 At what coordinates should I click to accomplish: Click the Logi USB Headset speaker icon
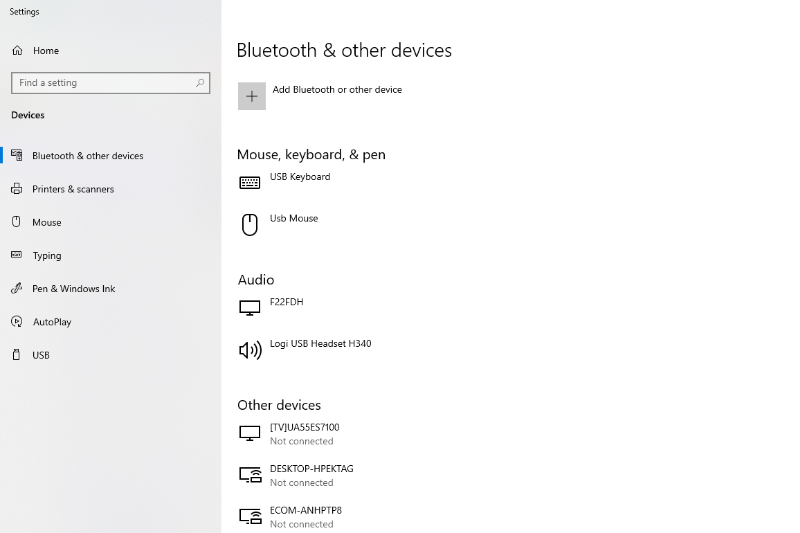250,350
